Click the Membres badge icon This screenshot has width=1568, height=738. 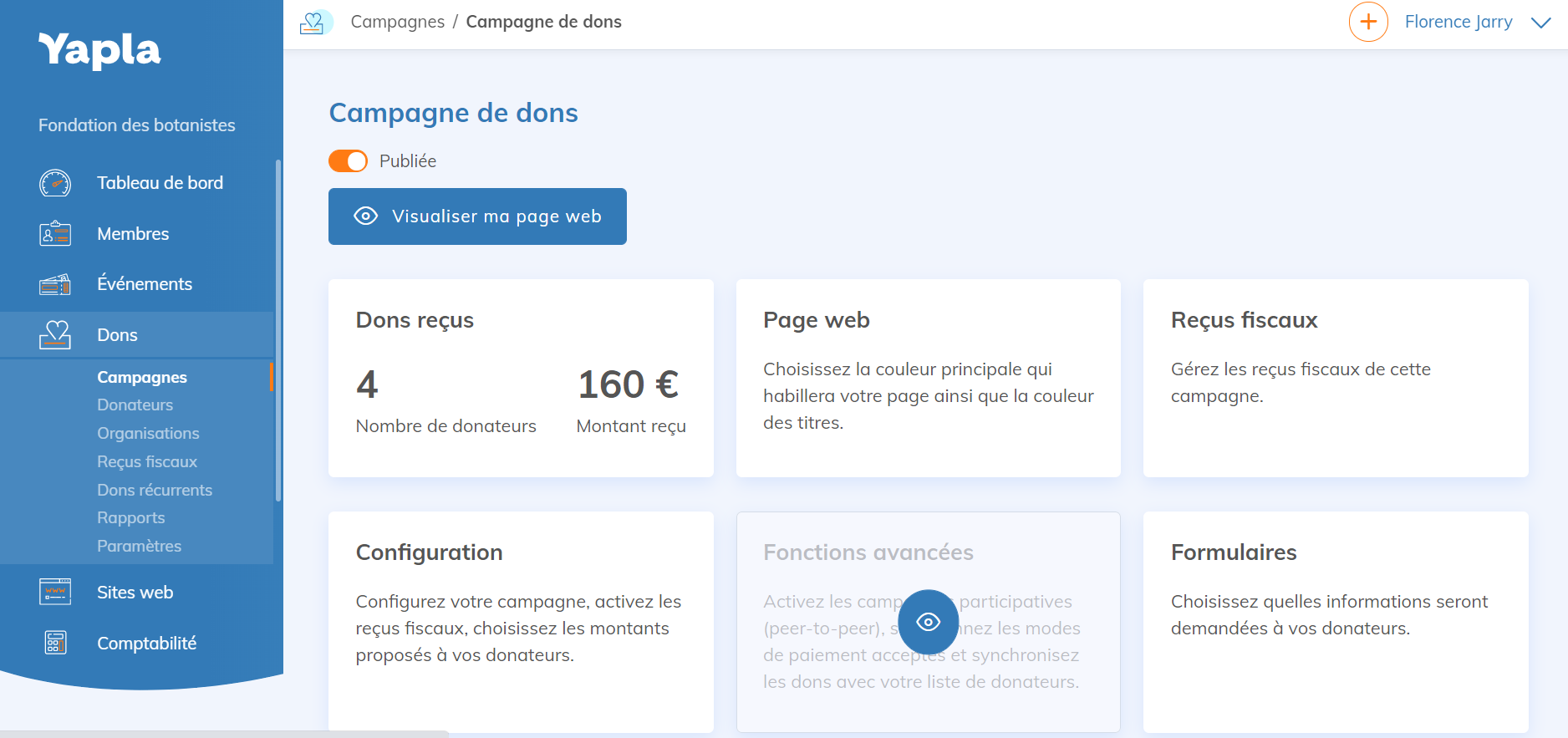click(55, 234)
